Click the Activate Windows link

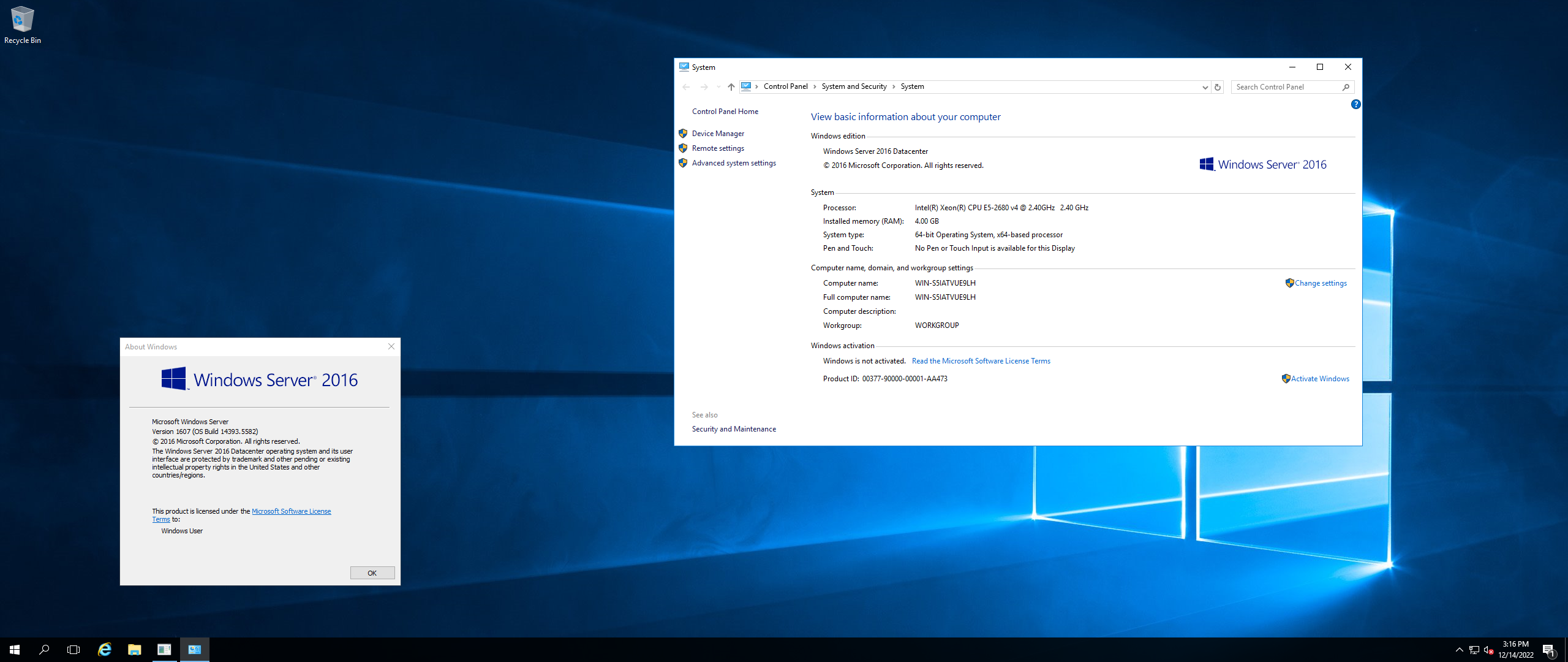[1320, 379]
